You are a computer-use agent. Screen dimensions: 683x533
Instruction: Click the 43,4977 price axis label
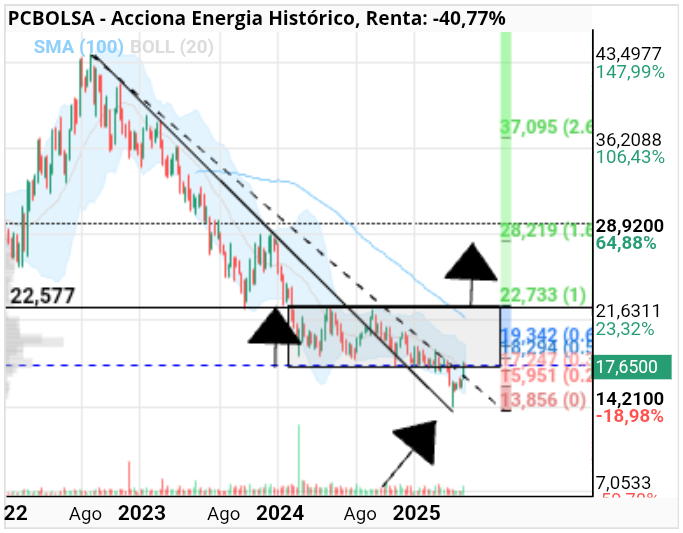[629, 54]
